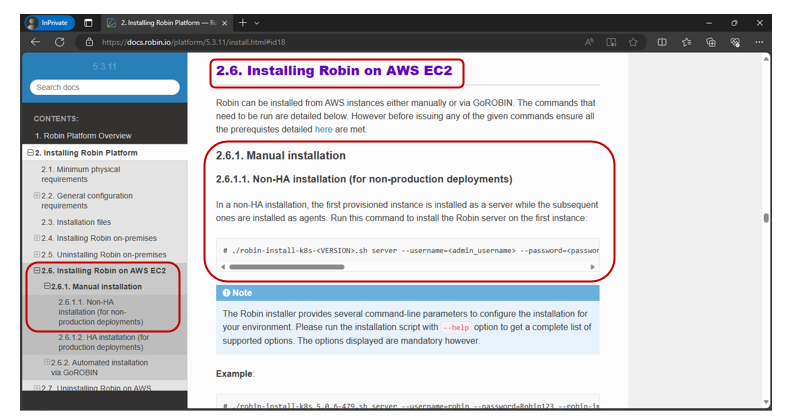Open the Collections icon
787x420 pixels.
(x=711, y=42)
